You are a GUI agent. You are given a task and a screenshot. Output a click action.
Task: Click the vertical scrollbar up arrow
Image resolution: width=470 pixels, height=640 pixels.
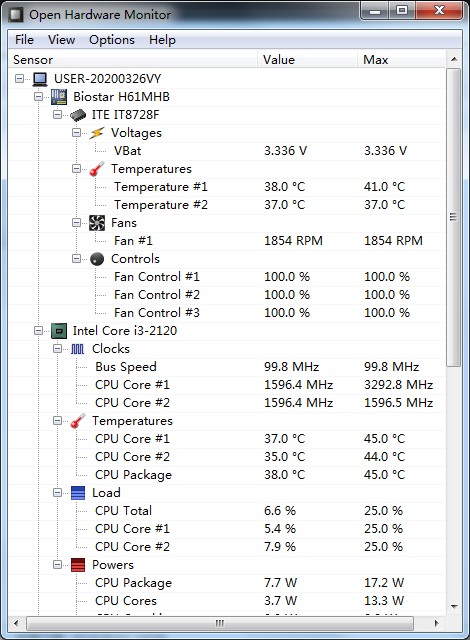click(454, 60)
